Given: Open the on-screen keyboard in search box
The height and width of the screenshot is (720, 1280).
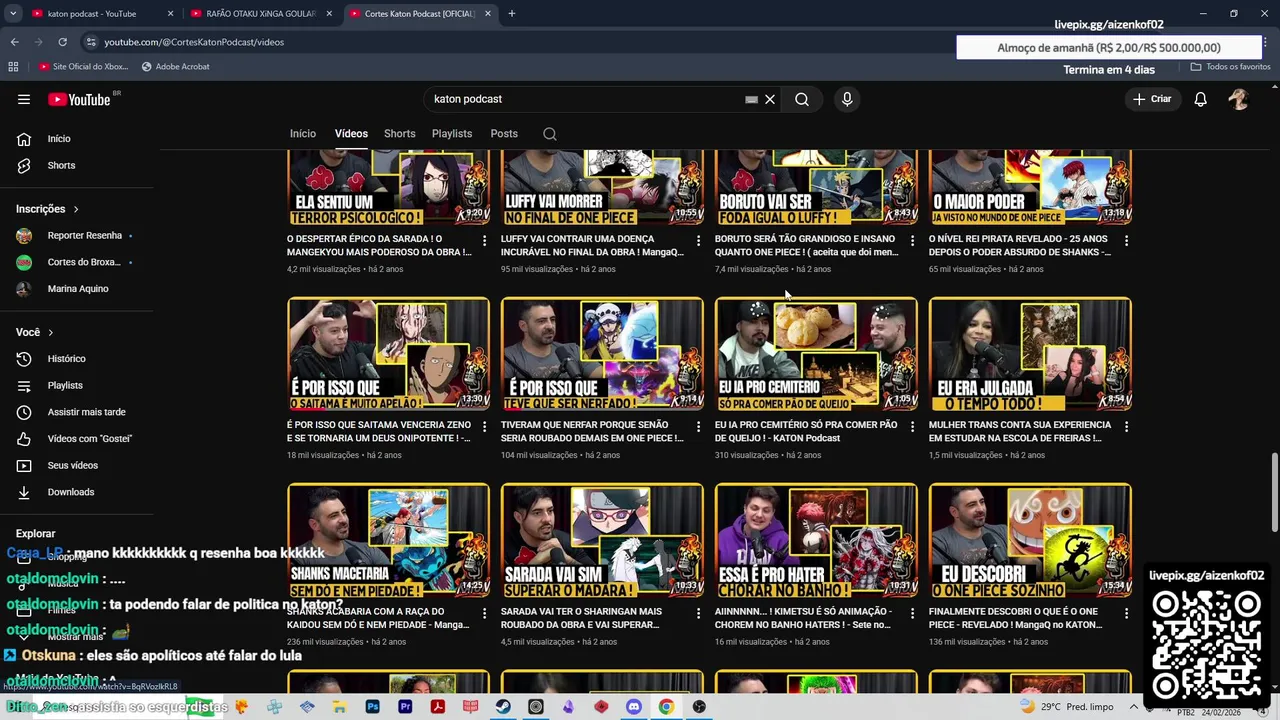Looking at the screenshot, I should point(751,99).
